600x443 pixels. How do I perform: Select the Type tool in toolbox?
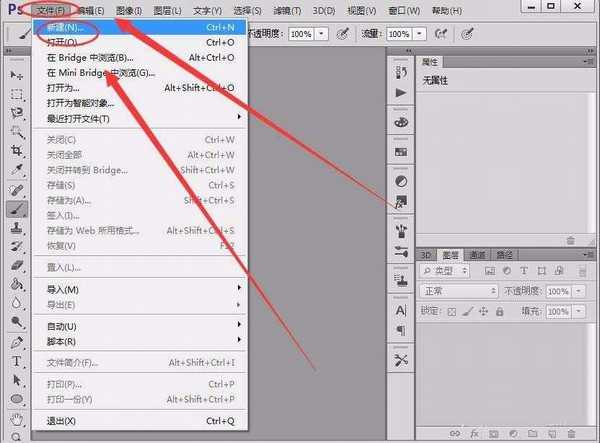pyautogui.click(x=17, y=361)
